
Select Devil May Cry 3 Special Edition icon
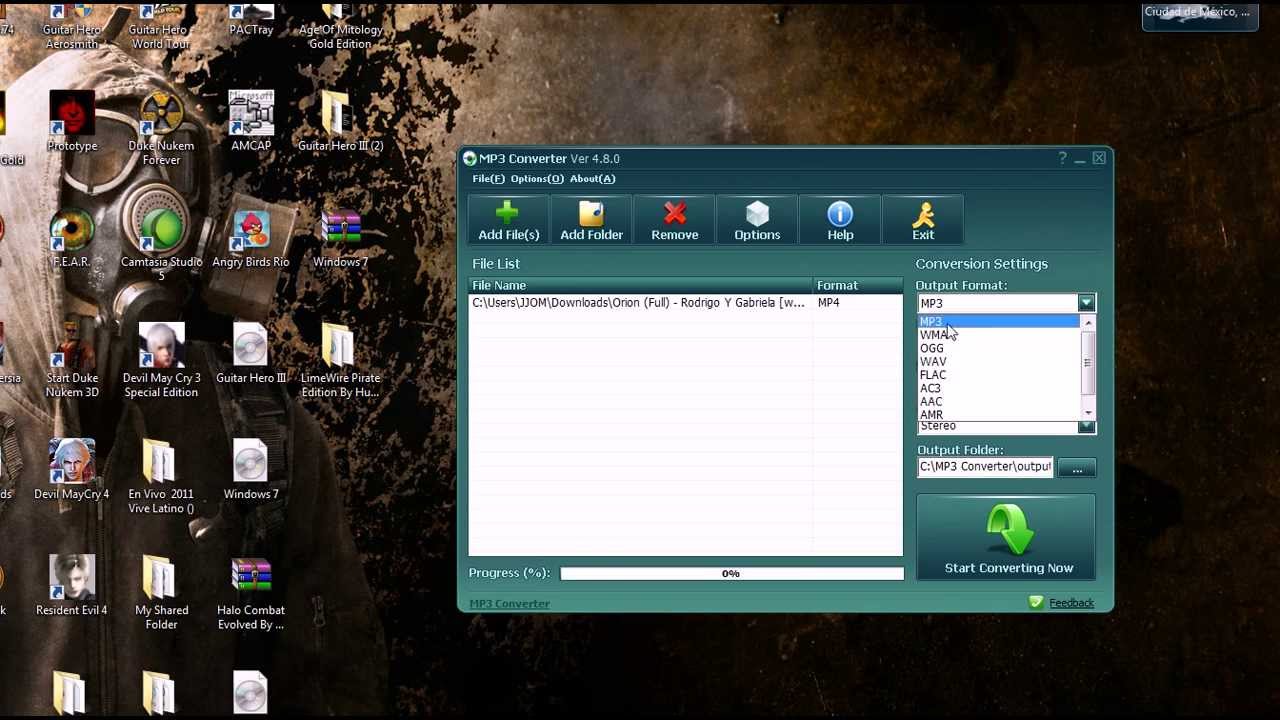(161, 361)
